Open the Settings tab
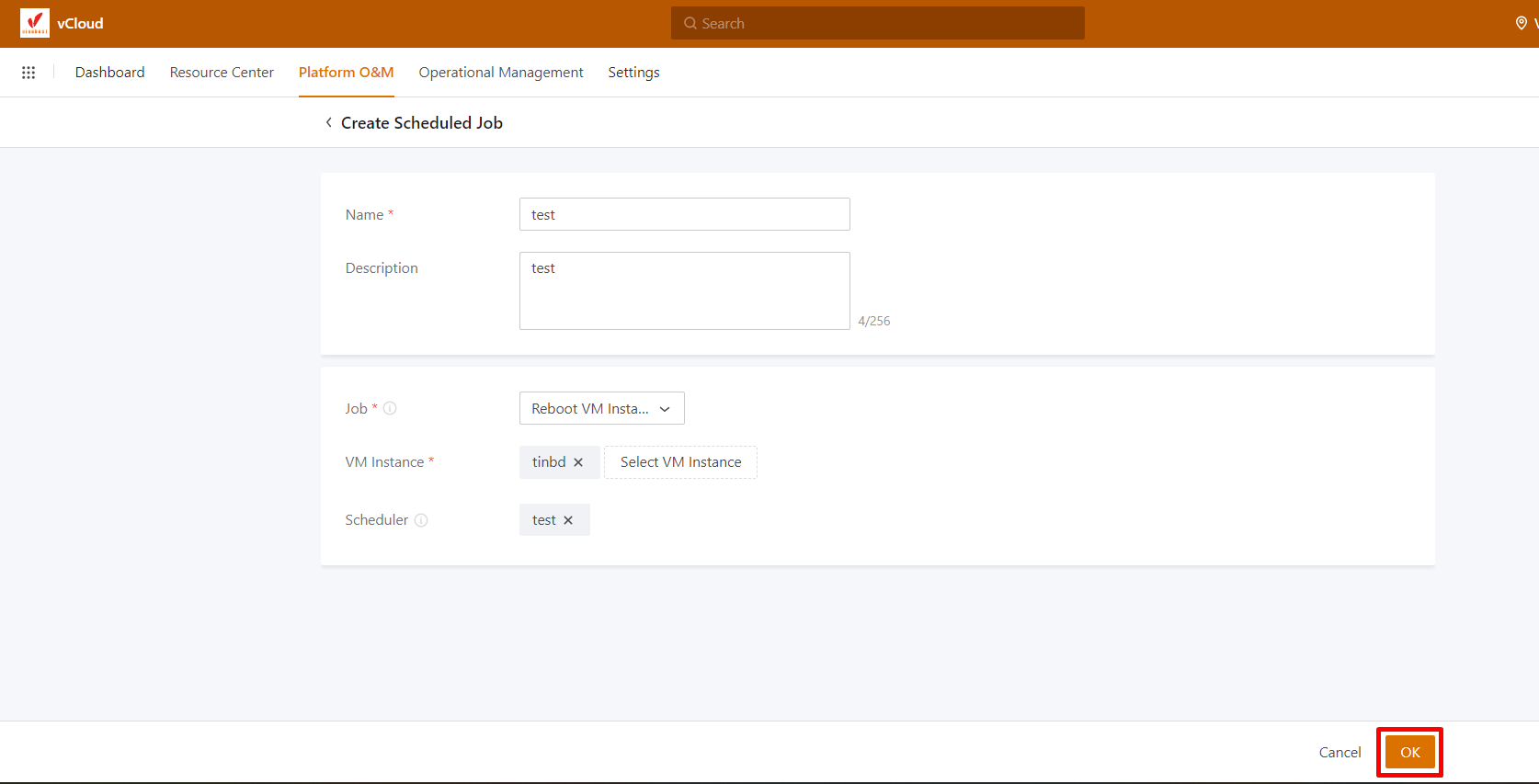Screen dimensions: 1539x784 tap(633, 73)
